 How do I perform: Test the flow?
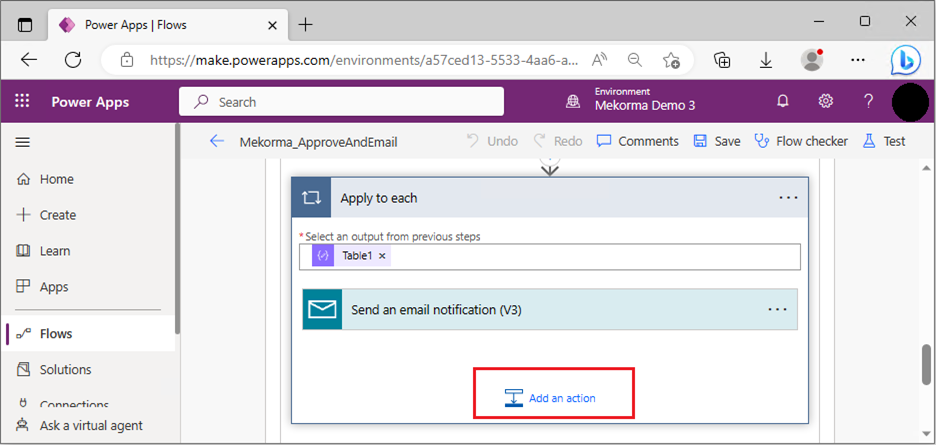pos(884,141)
